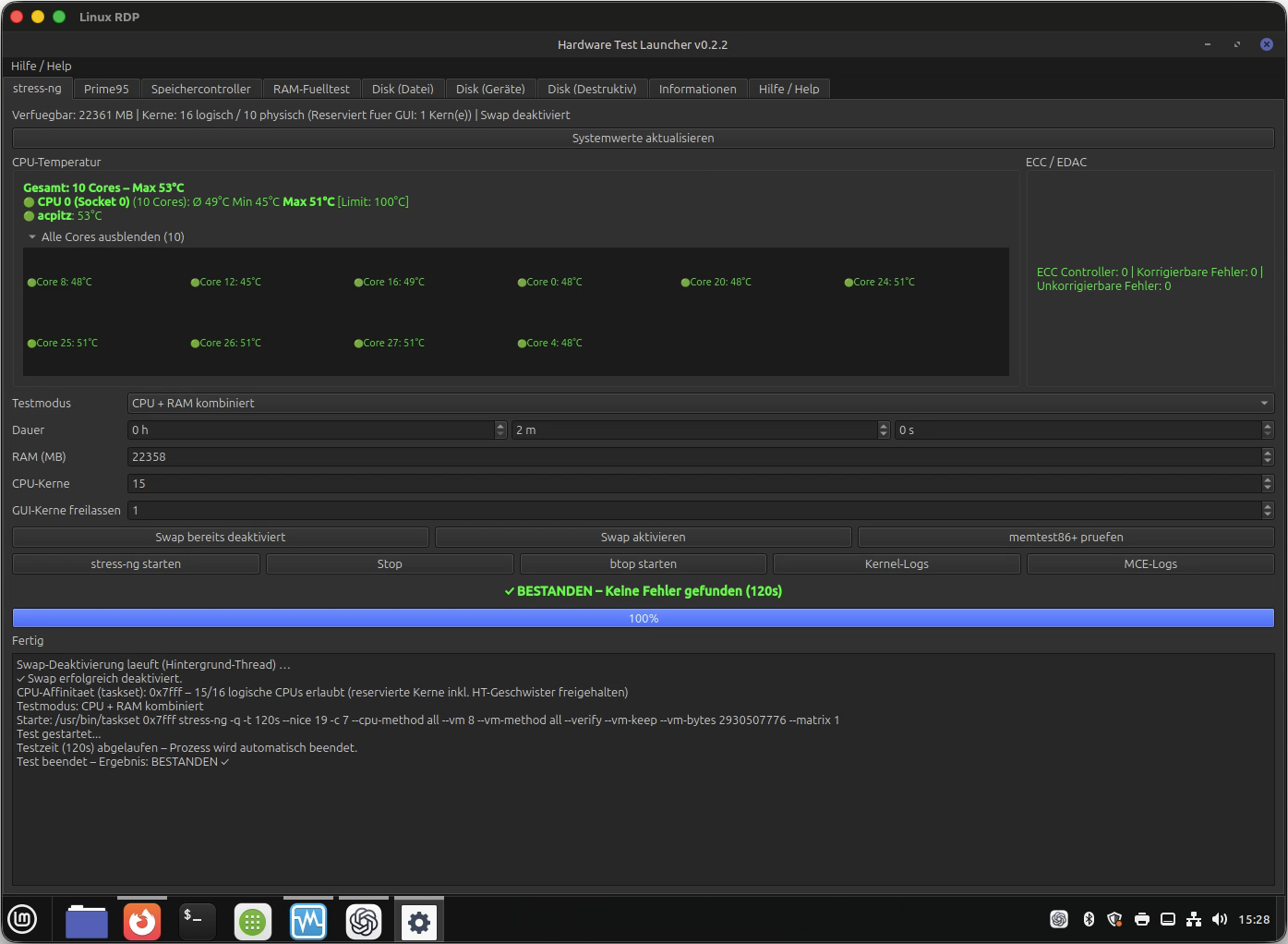The width and height of the screenshot is (1288, 944).
Task: Click the acpitz: 53°C line
Action: [63, 215]
